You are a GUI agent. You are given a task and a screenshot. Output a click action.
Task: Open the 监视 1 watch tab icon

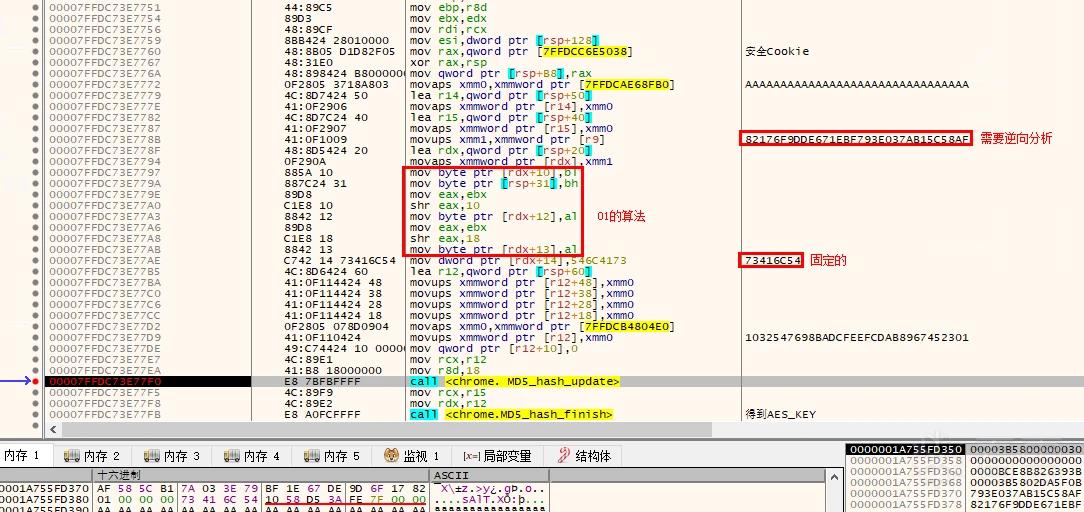(x=391, y=456)
